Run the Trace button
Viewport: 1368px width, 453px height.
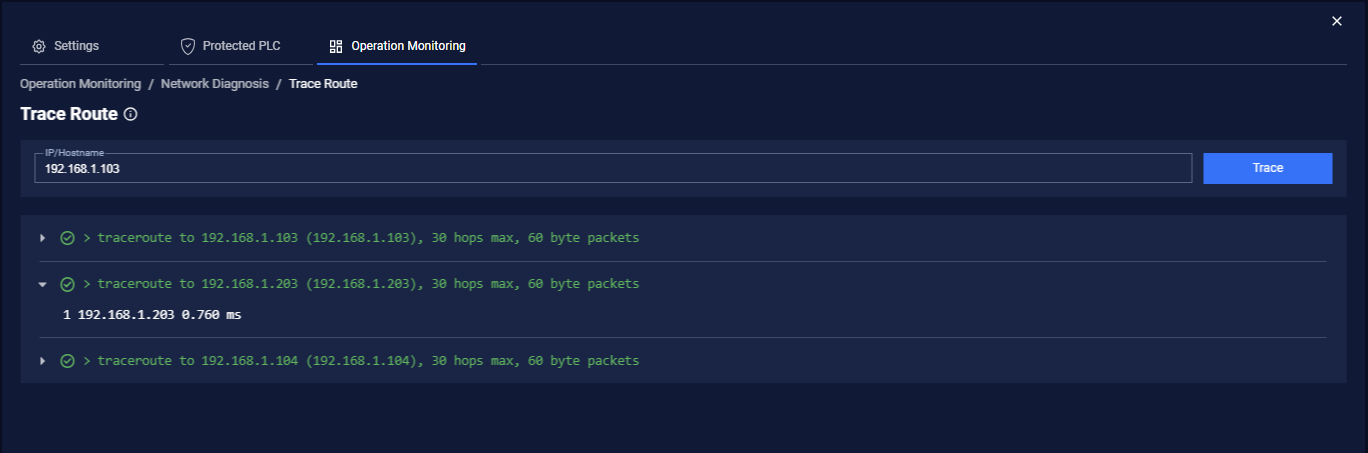tap(1267, 168)
